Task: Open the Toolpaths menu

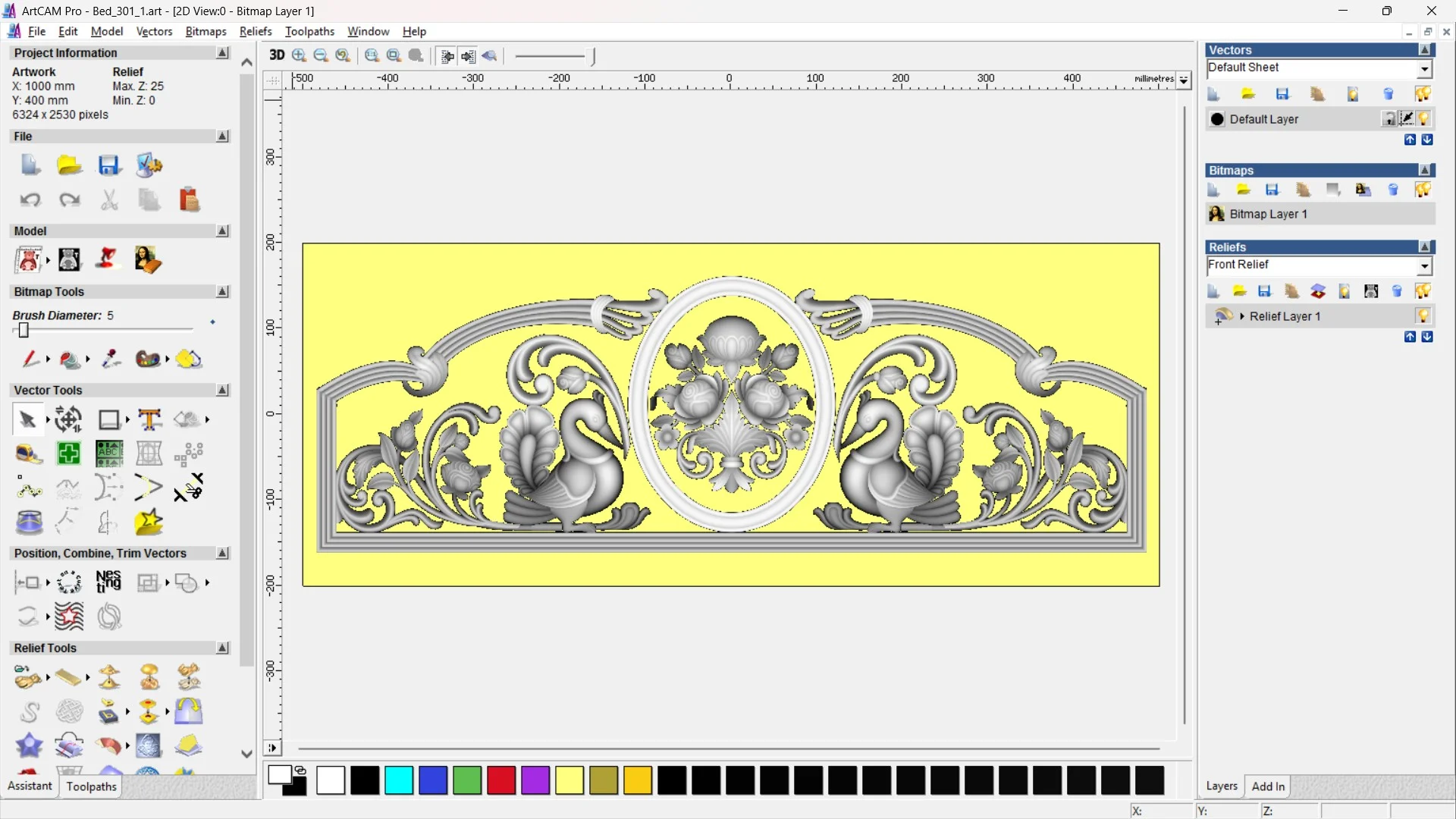Action: (x=309, y=31)
